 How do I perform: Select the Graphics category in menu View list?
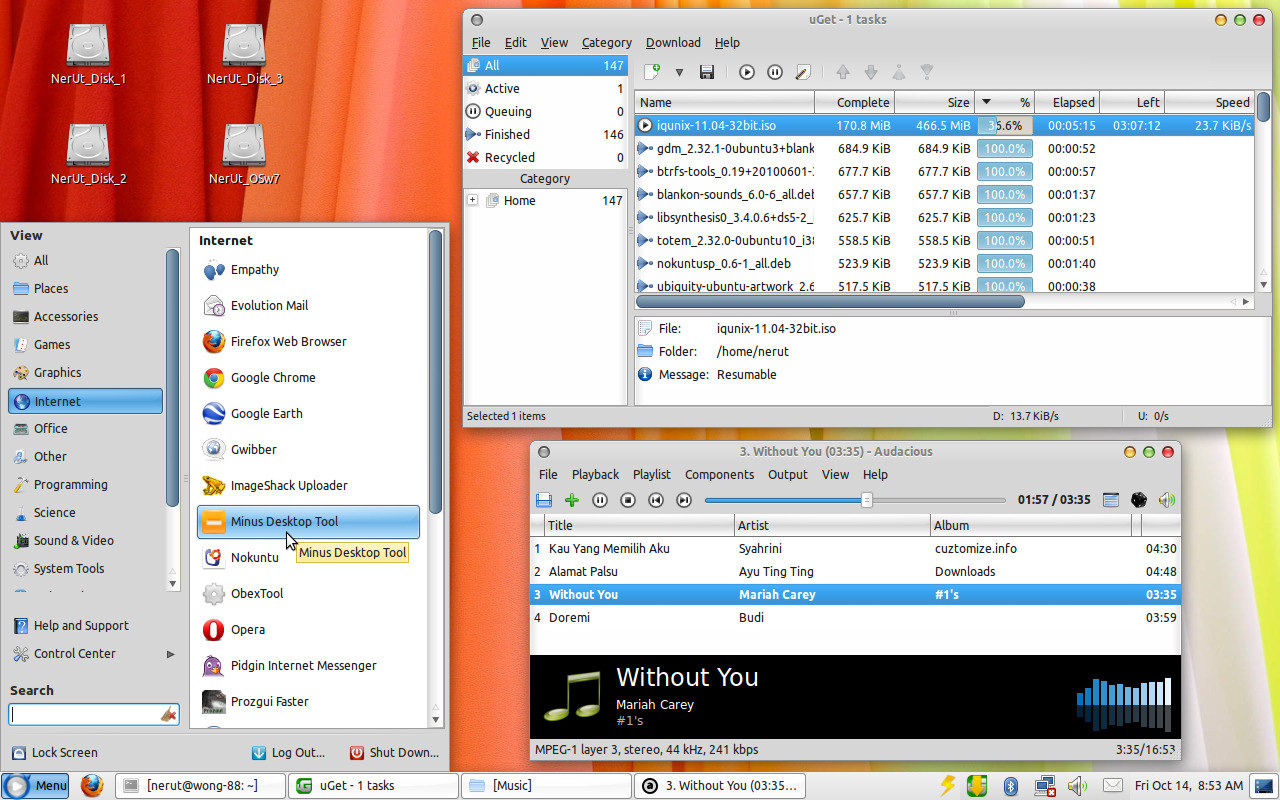tap(85, 372)
